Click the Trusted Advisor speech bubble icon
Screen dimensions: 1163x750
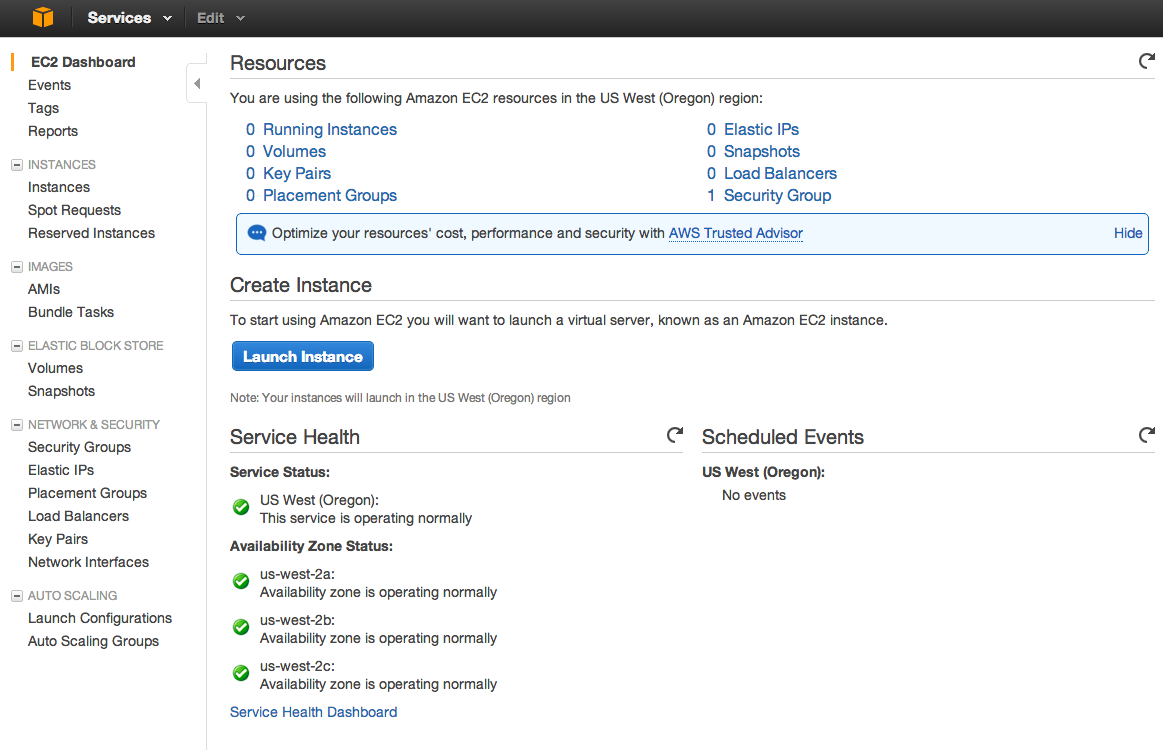257,233
